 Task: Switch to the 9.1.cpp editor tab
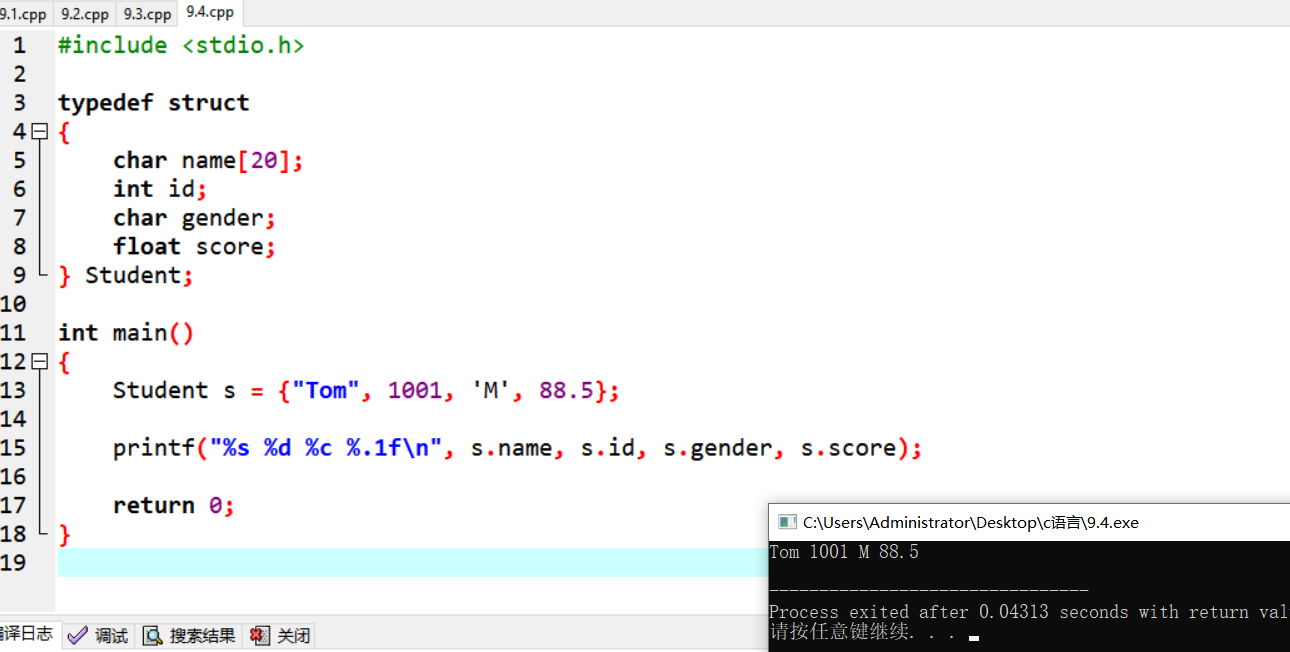pos(24,14)
